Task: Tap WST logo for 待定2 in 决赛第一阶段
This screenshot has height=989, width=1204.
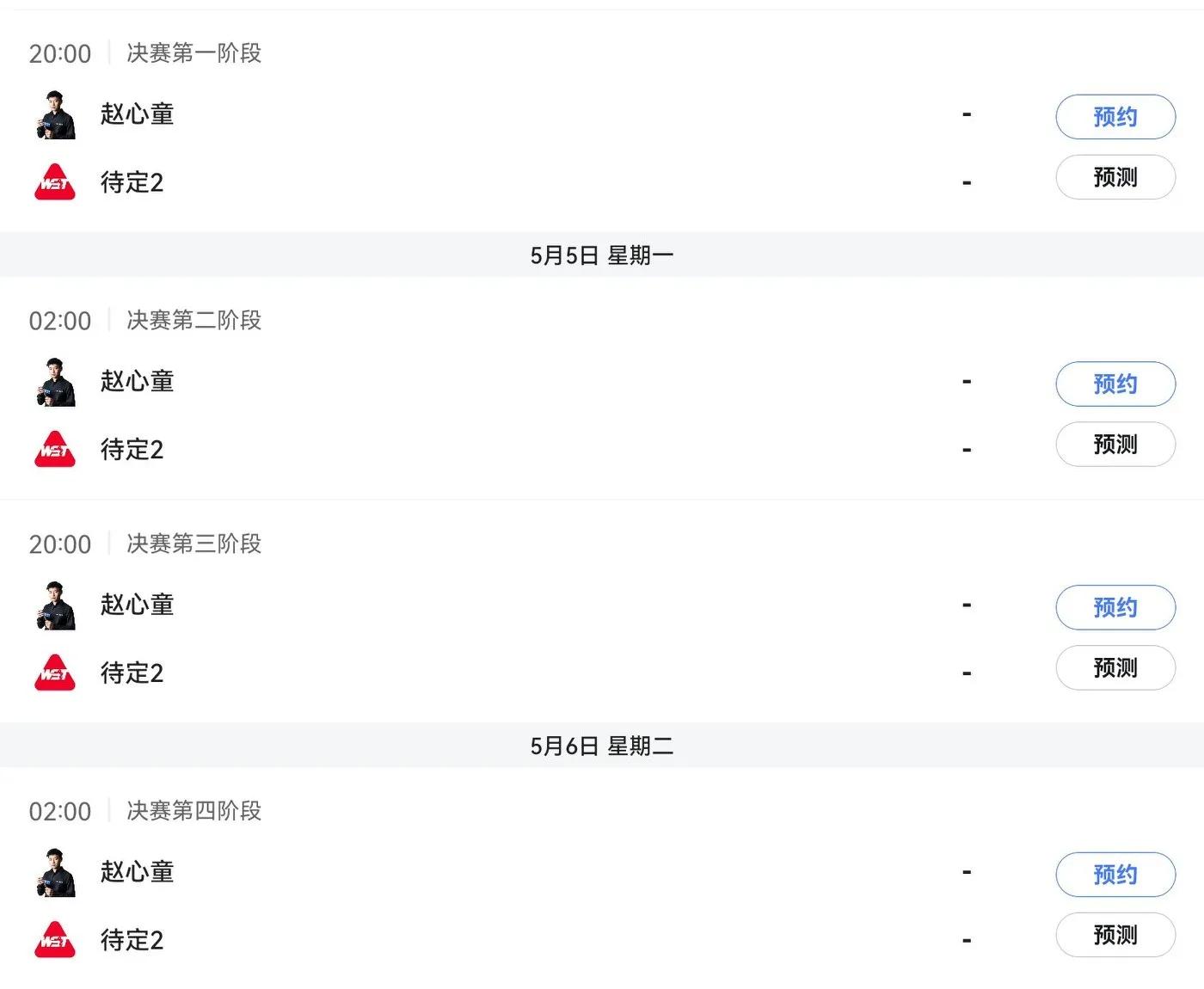Action: click(x=55, y=181)
